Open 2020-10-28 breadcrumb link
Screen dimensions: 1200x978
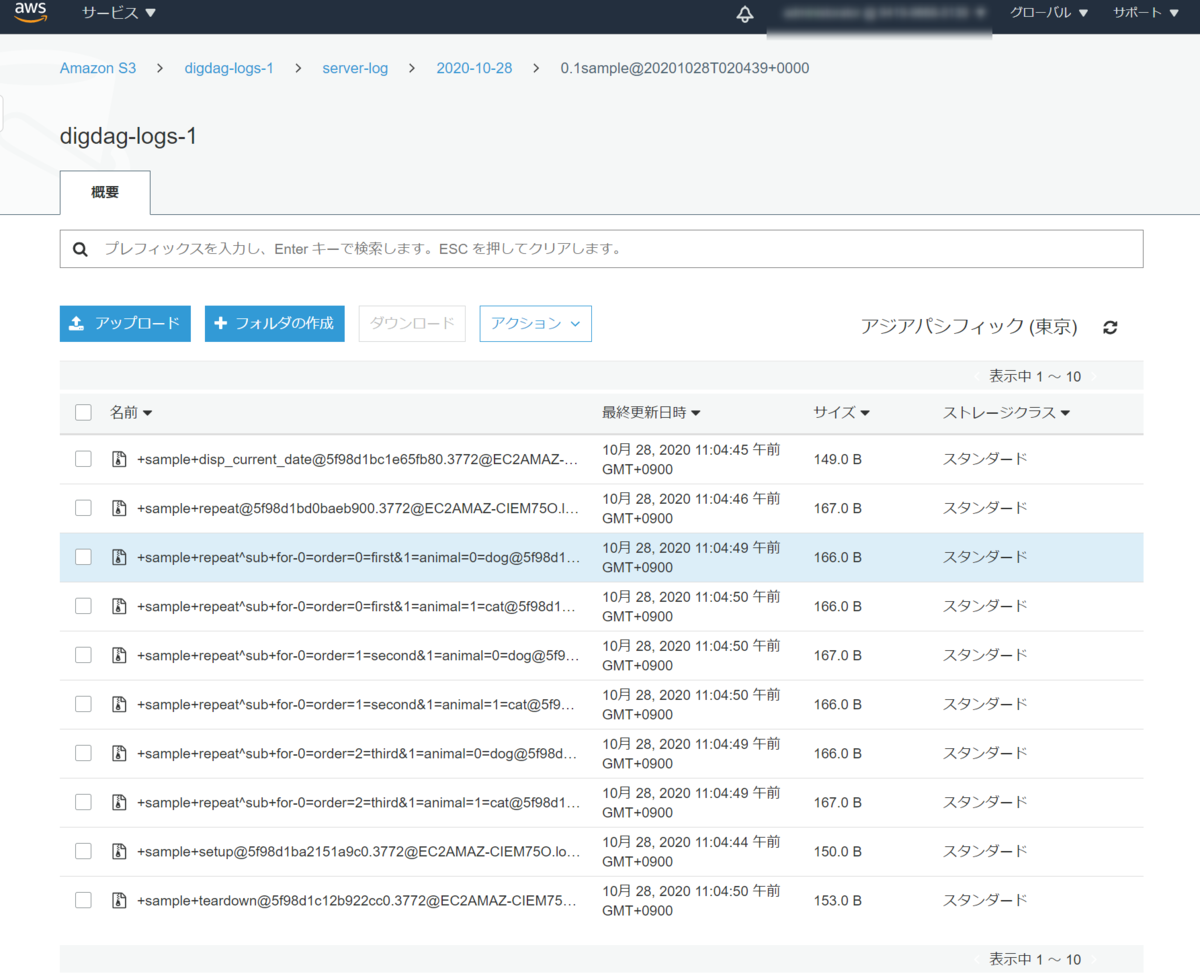(x=474, y=68)
